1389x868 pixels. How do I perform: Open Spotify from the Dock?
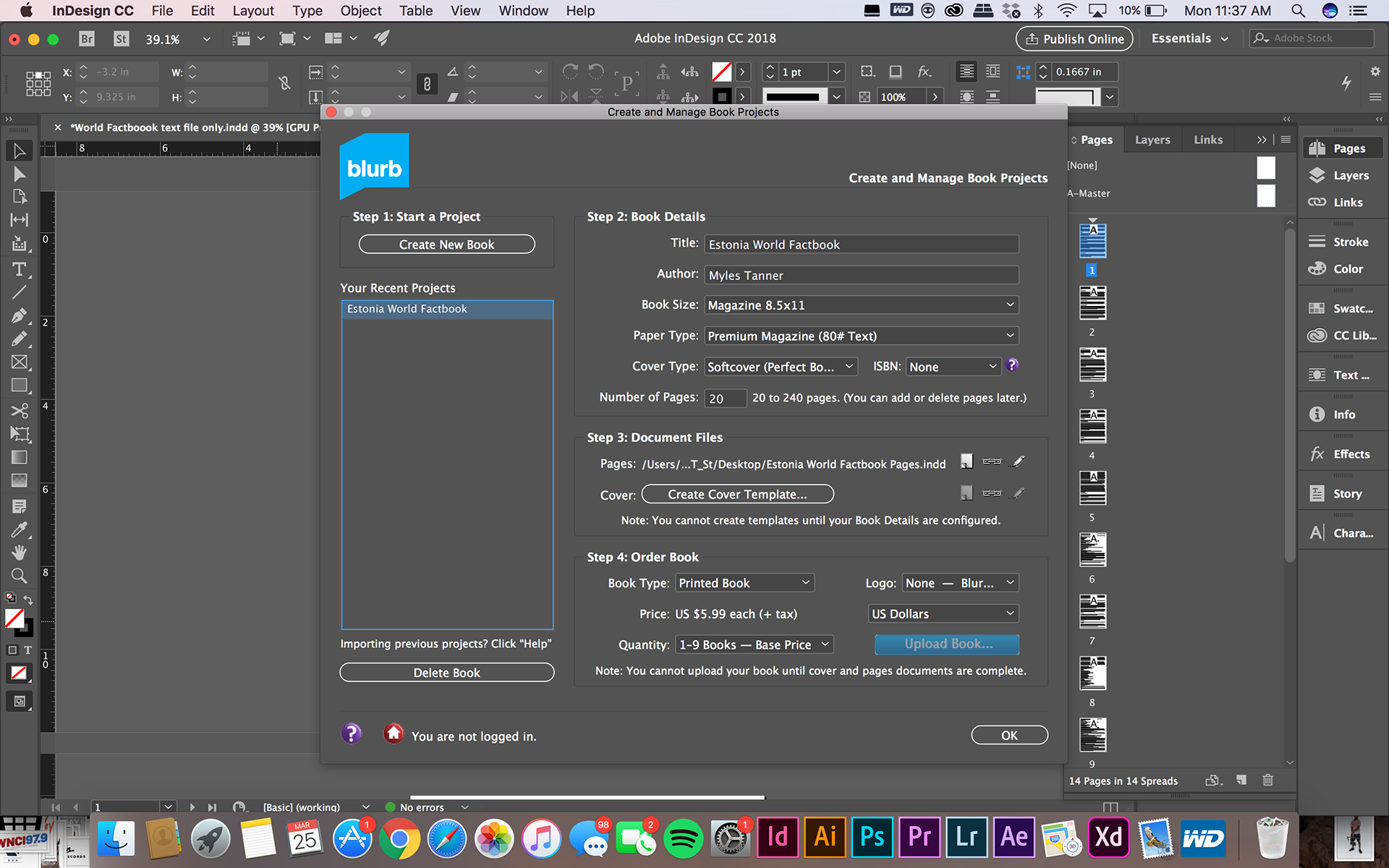[683, 839]
